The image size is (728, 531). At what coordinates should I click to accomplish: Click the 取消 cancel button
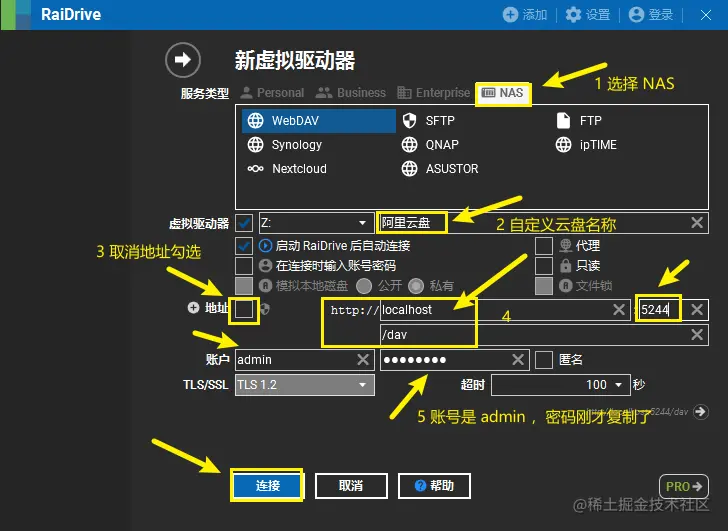click(x=351, y=486)
